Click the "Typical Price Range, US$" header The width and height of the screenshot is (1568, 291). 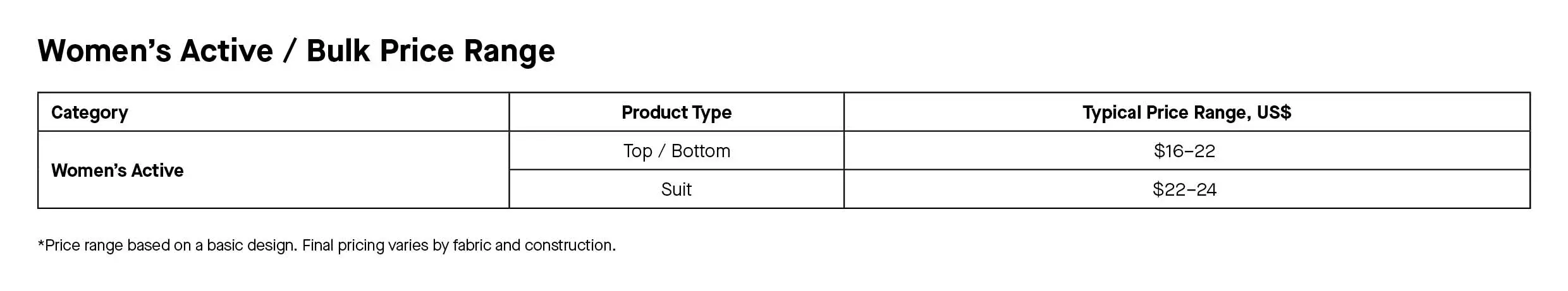coord(1186,112)
